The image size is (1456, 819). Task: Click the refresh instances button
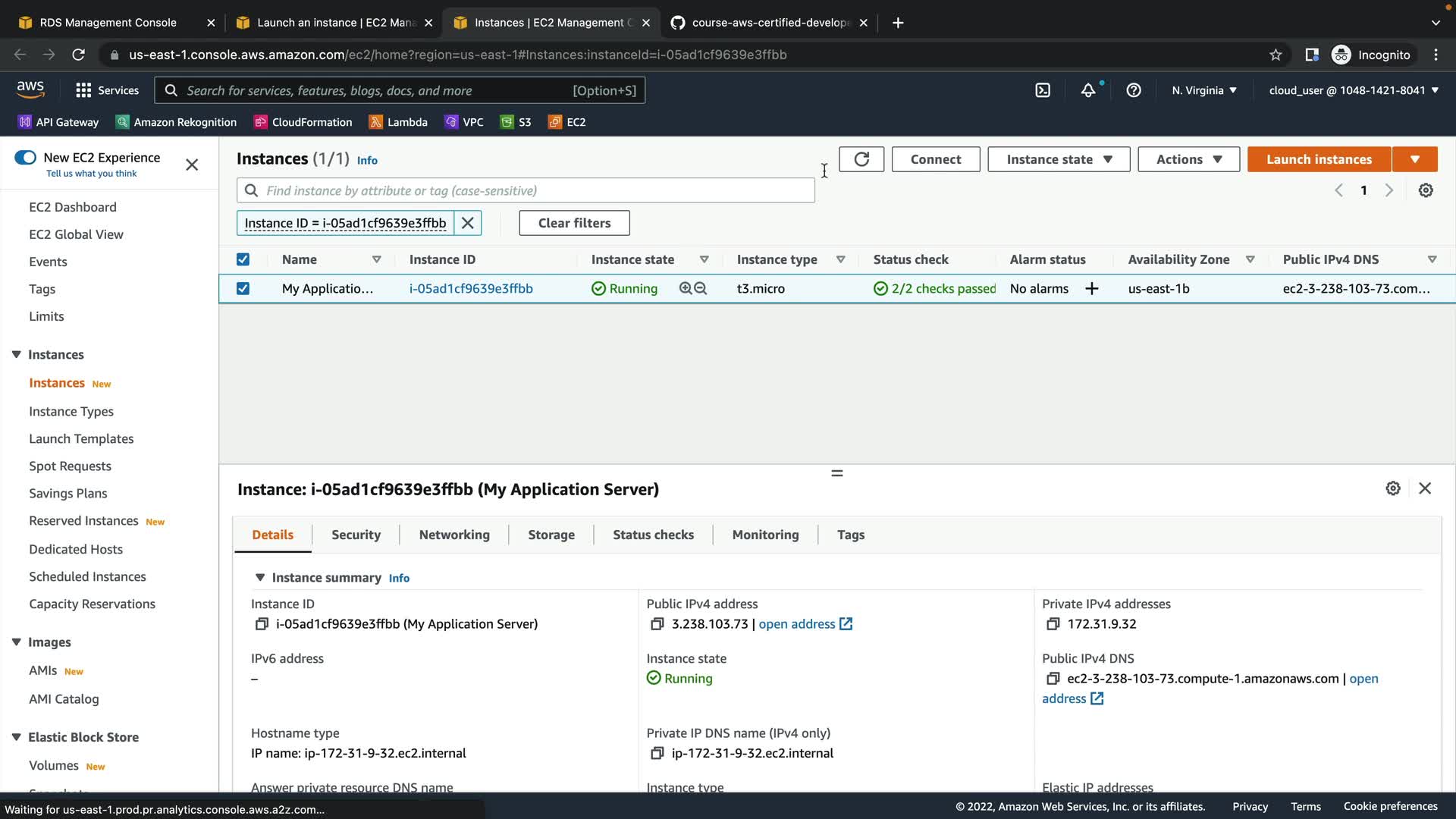click(861, 159)
